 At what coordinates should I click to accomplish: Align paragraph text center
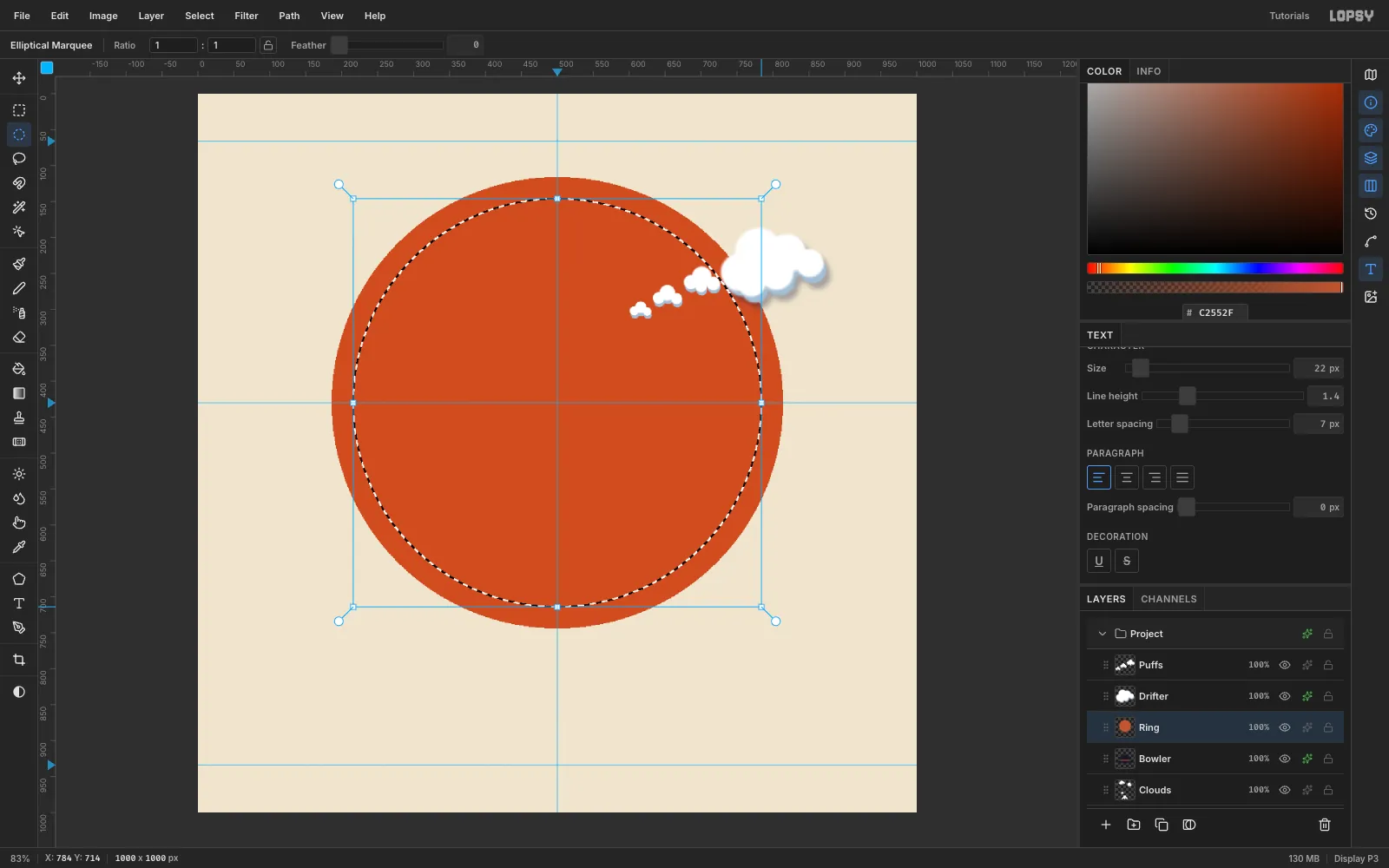pyautogui.click(x=1127, y=477)
